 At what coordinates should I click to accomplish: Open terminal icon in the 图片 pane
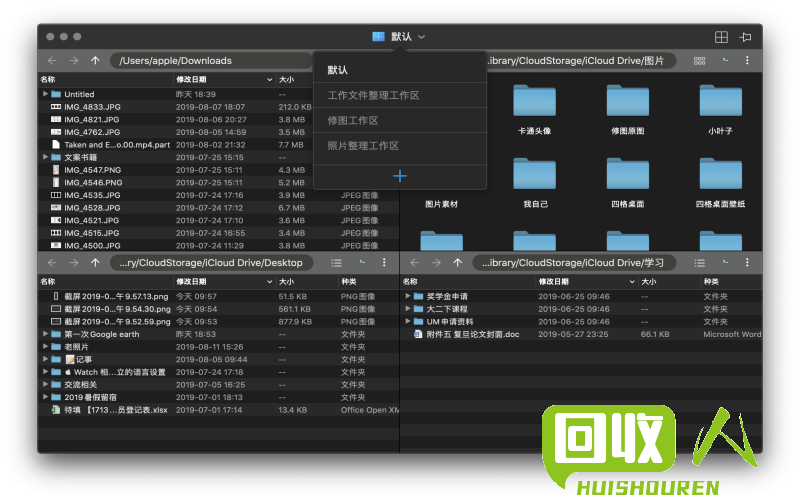point(725,60)
